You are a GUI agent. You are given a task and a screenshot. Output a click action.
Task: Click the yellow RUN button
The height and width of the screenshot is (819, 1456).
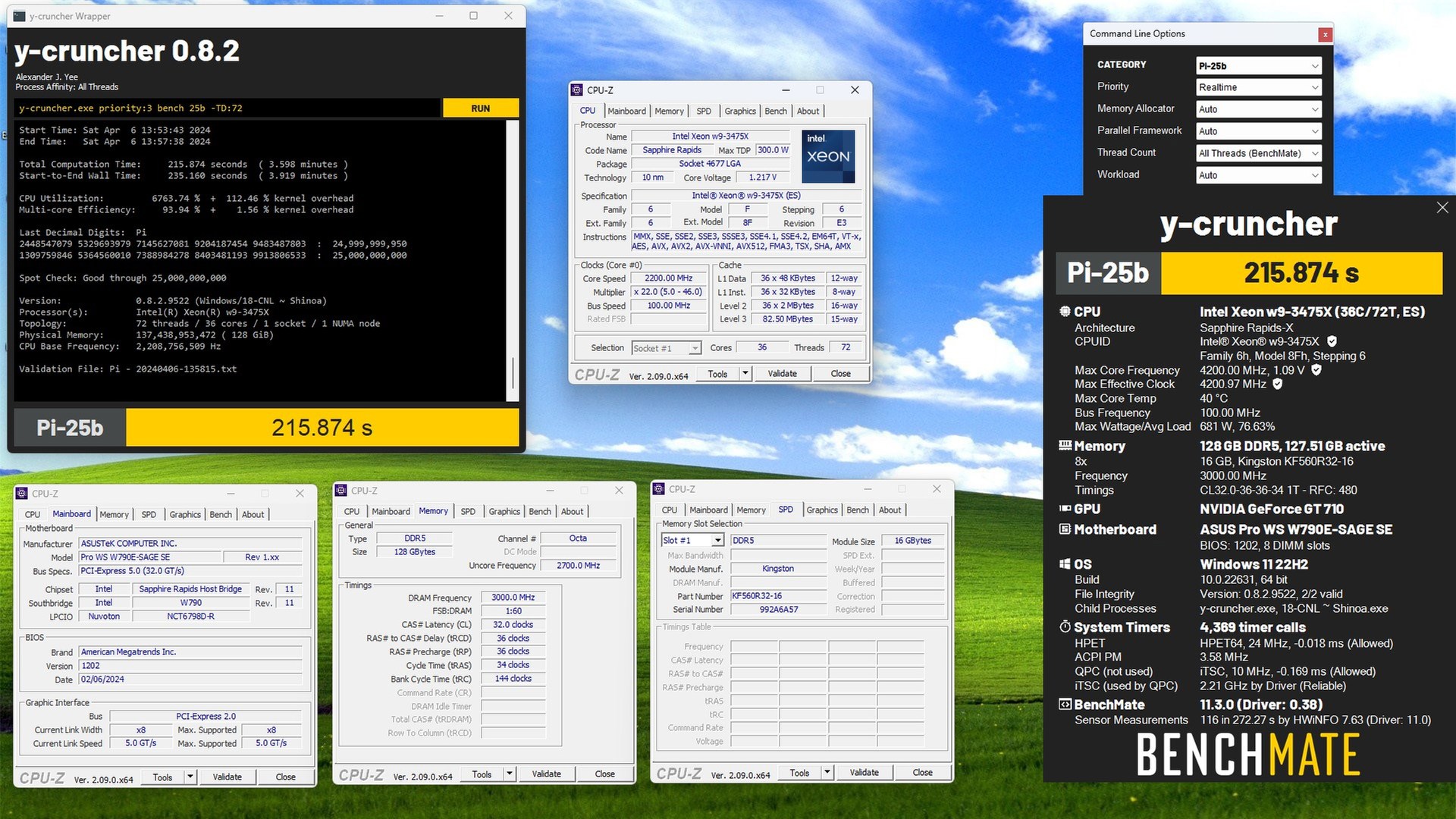480,108
